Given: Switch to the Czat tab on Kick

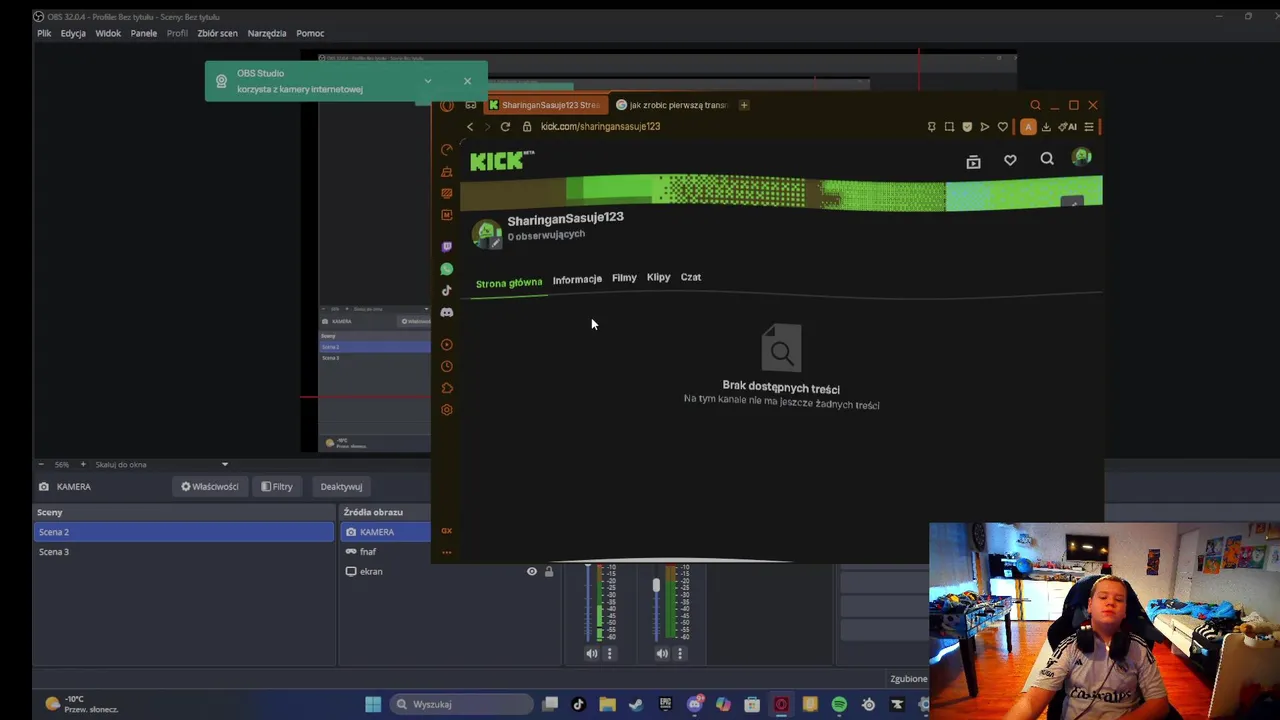Looking at the screenshot, I should point(691,277).
